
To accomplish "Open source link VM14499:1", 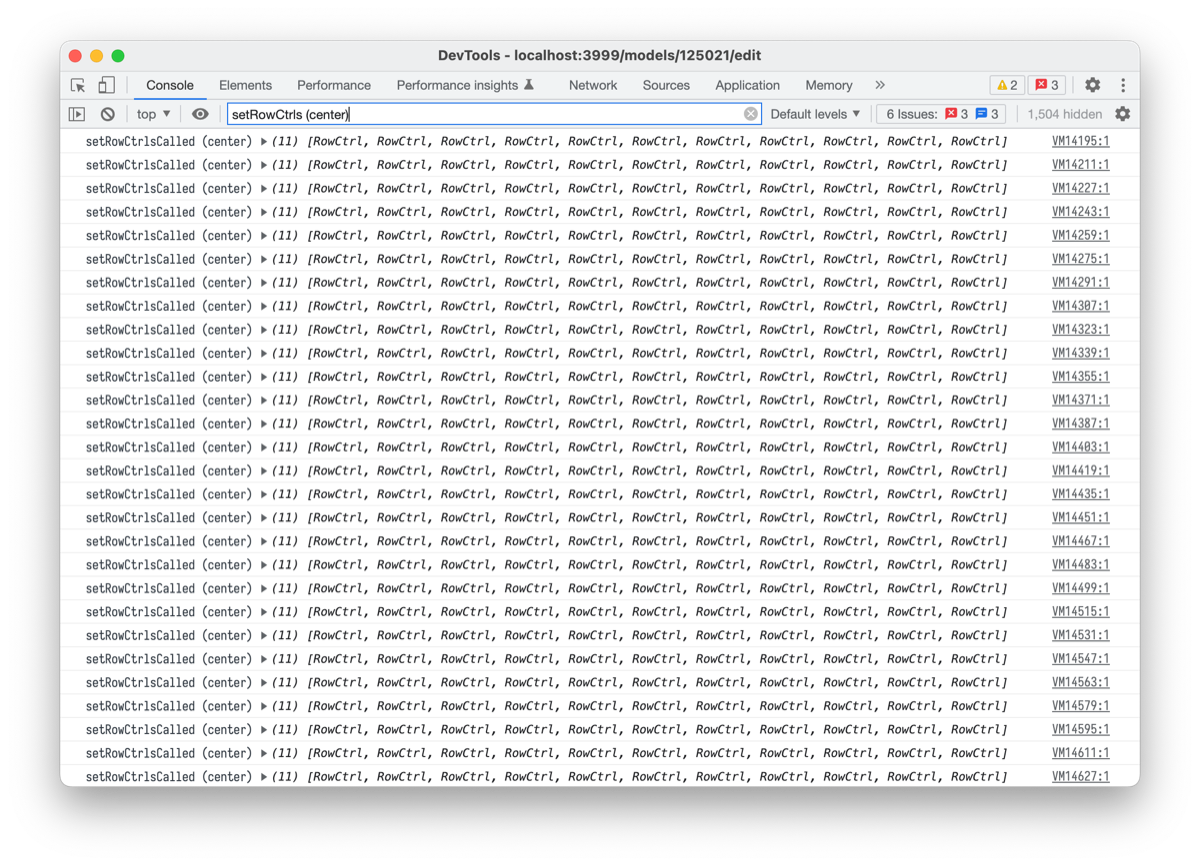I will click(x=1080, y=588).
